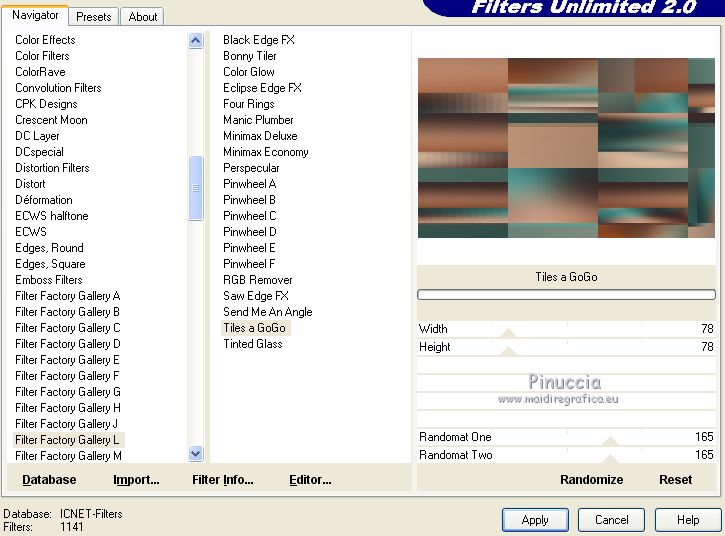The width and height of the screenshot is (725, 536).
Task: Choose the Tinted Glass filter
Action: point(253,344)
